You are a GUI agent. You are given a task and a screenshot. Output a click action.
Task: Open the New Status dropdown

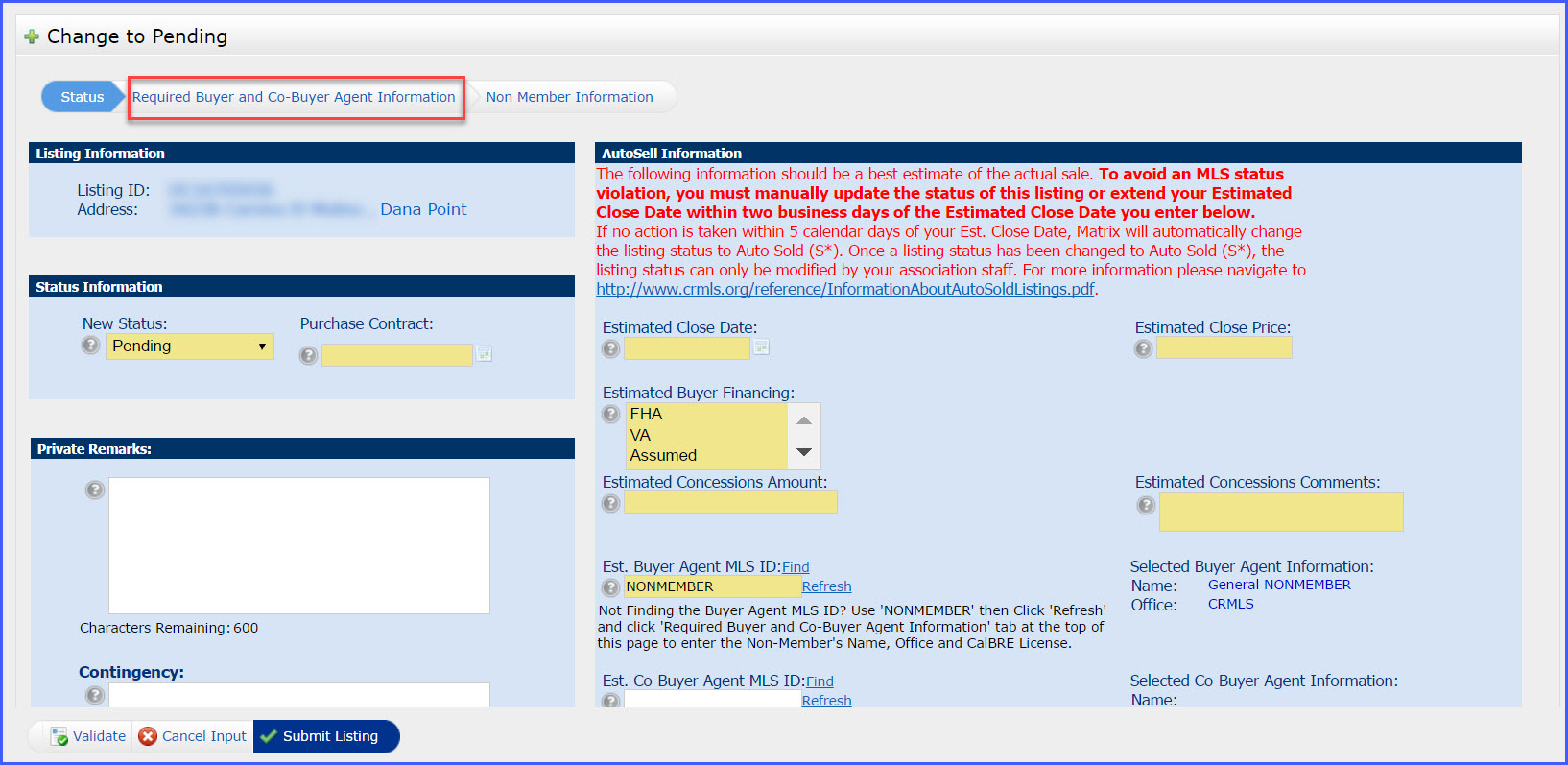[189, 347]
